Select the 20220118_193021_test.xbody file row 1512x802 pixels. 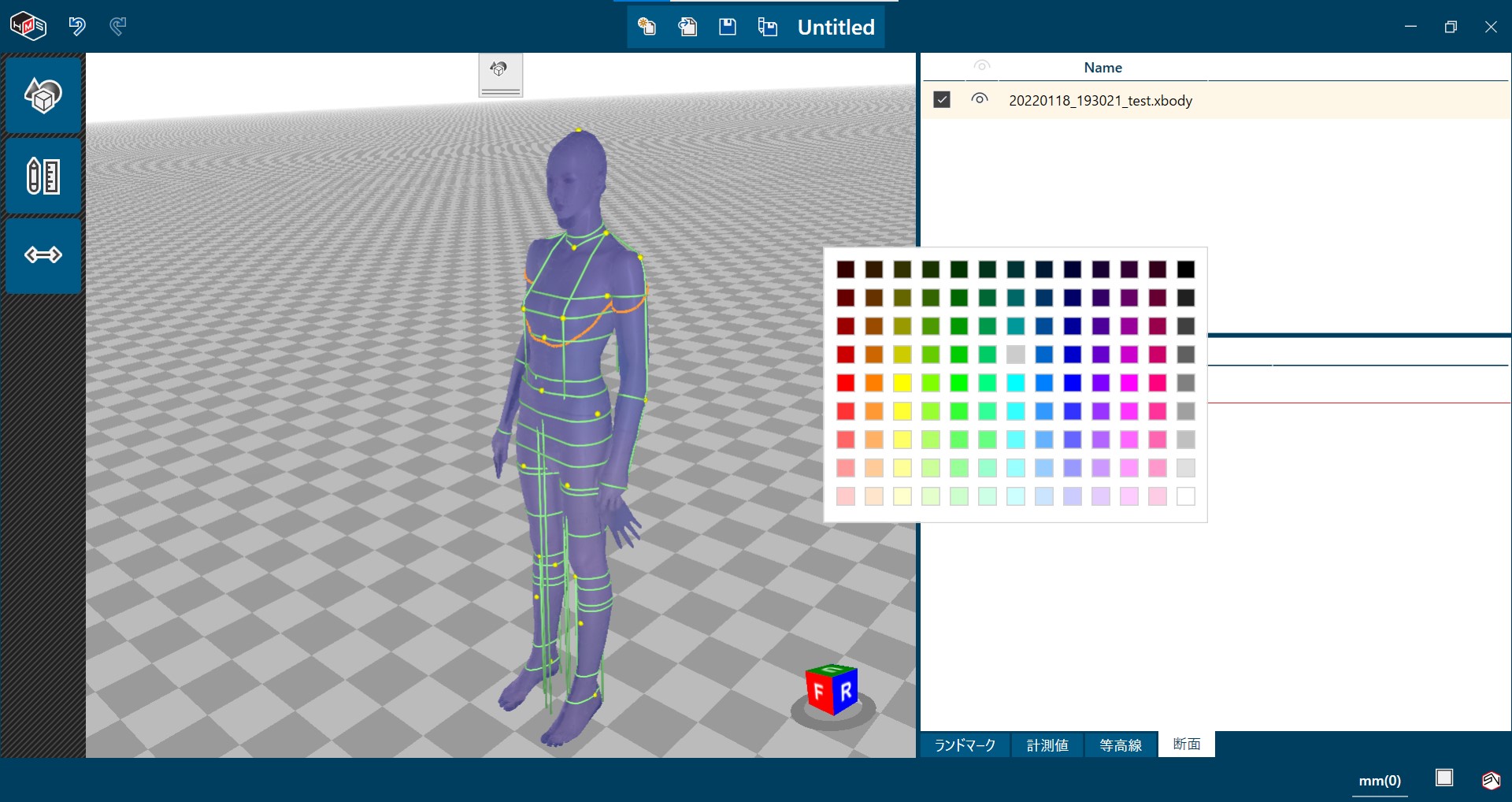(1216, 100)
